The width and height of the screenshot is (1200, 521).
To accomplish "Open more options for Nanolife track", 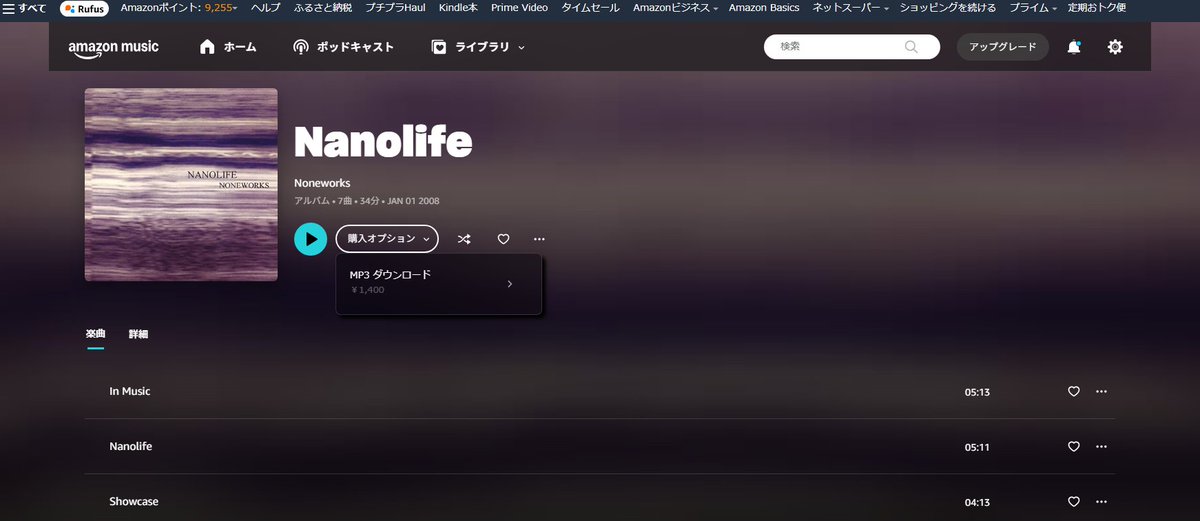I will pyautogui.click(x=1102, y=447).
